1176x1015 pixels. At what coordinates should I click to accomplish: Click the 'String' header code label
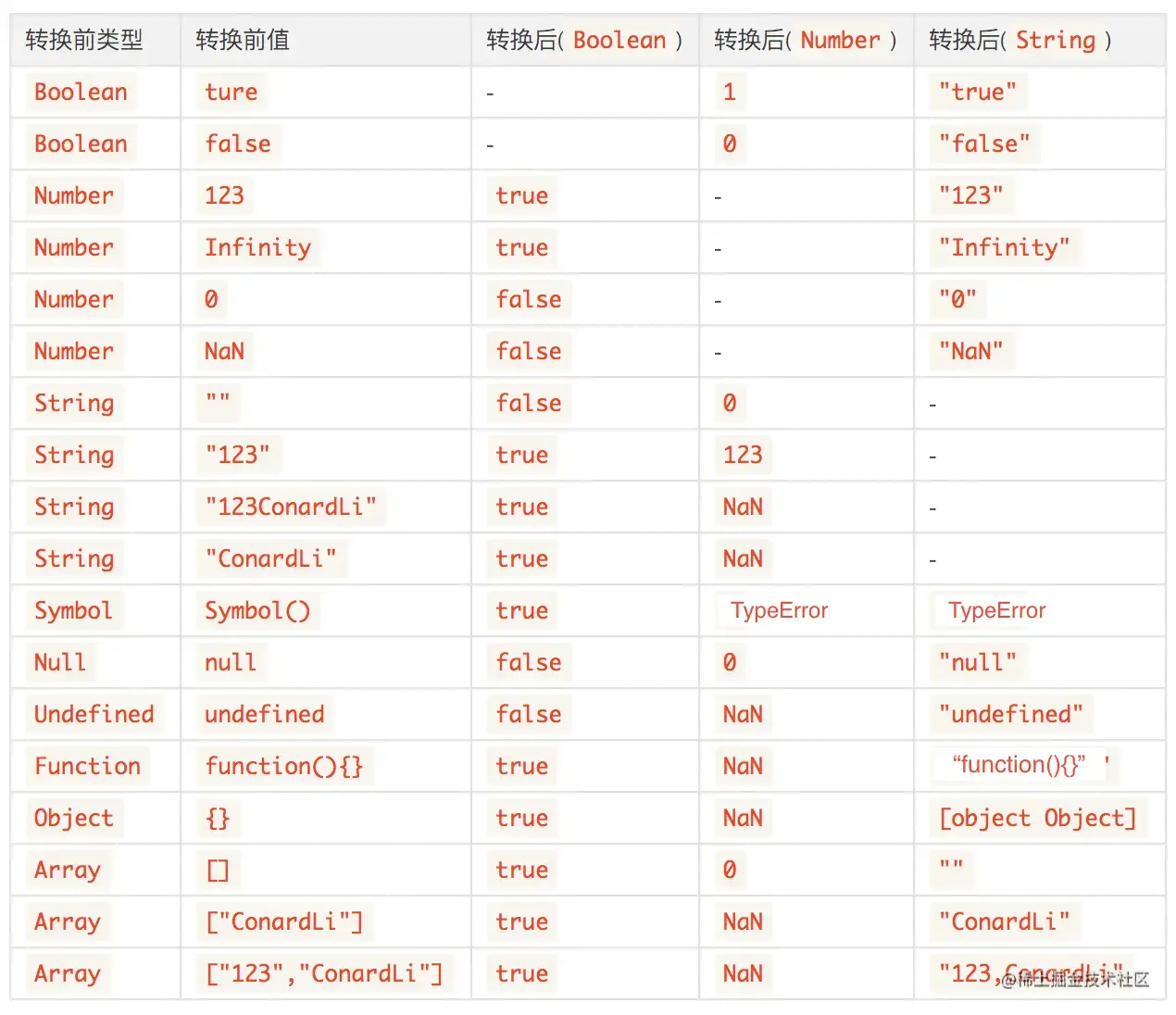click(1056, 40)
